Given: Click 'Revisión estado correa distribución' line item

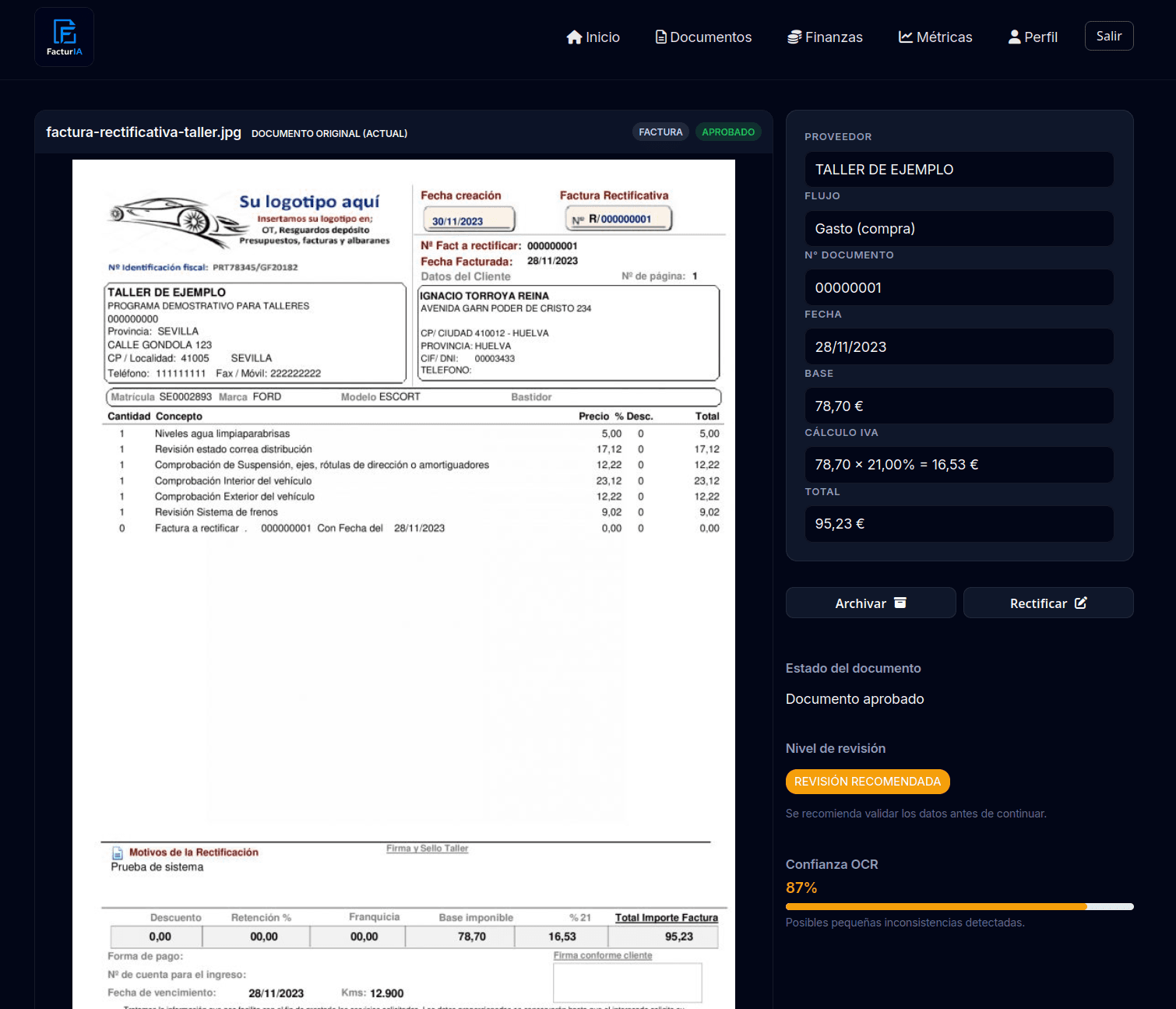Looking at the screenshot, I should (233, 449).
